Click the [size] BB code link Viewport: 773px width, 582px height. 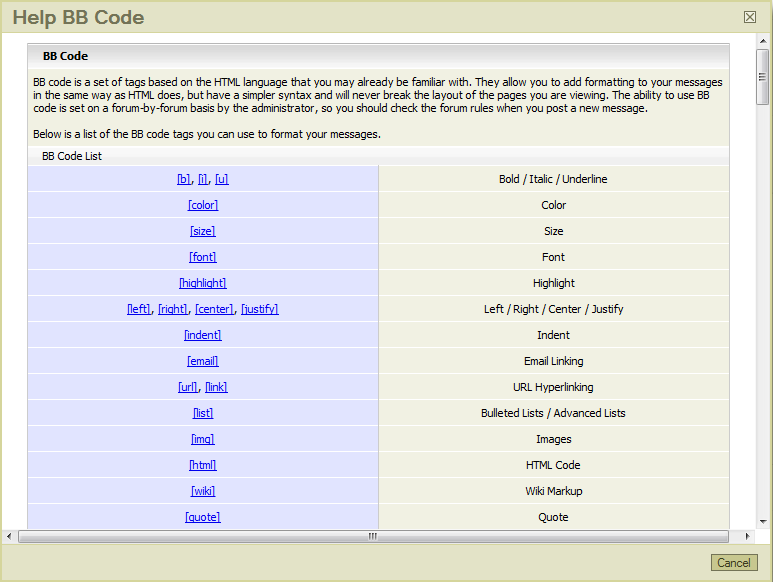pyautogui.click(x=203, y=232)
